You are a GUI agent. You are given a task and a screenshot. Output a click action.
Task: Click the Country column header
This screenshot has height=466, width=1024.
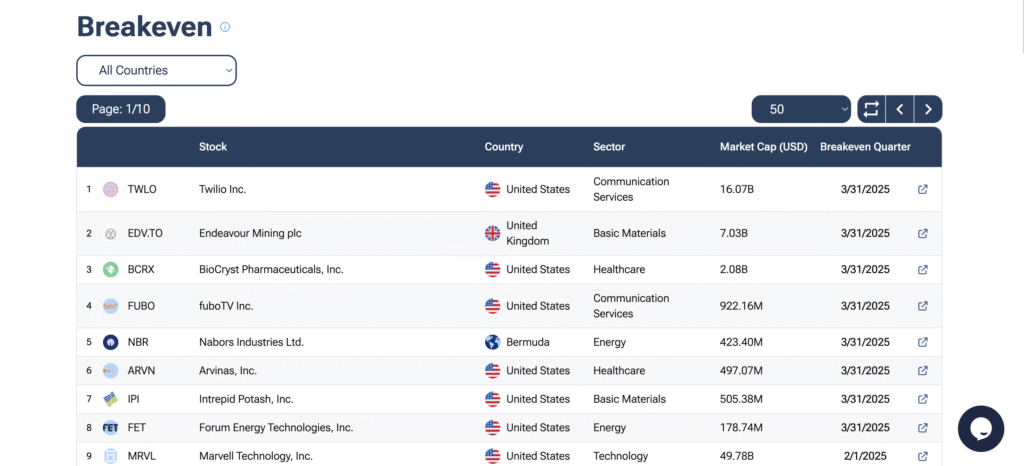504,147
